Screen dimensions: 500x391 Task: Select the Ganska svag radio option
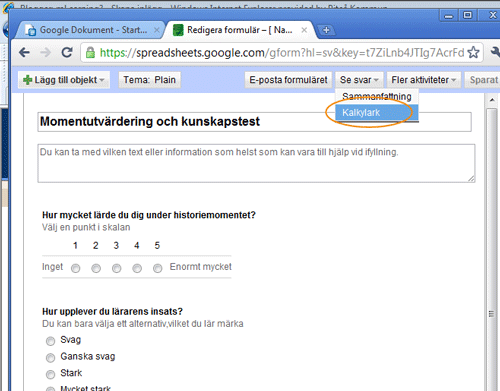50,358
